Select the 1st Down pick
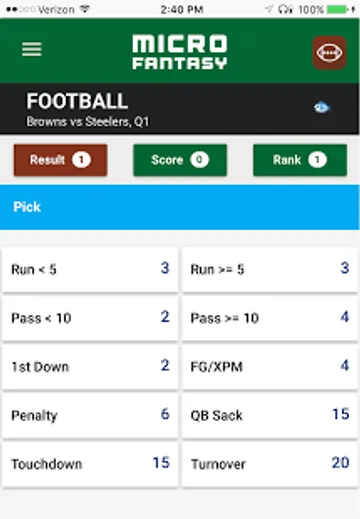Image resolution: width=360 pixels, height=519 pixels. [x=90, y=367]
